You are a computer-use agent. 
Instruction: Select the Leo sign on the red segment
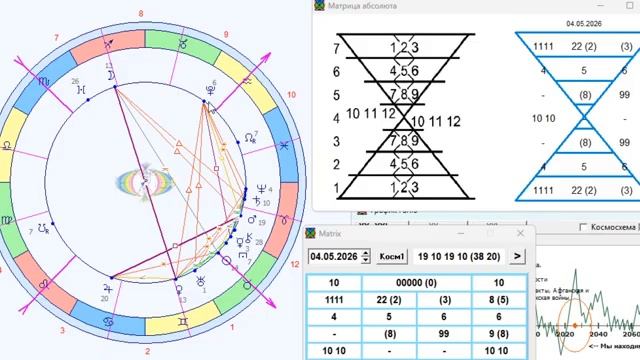[x=44, y=284]
